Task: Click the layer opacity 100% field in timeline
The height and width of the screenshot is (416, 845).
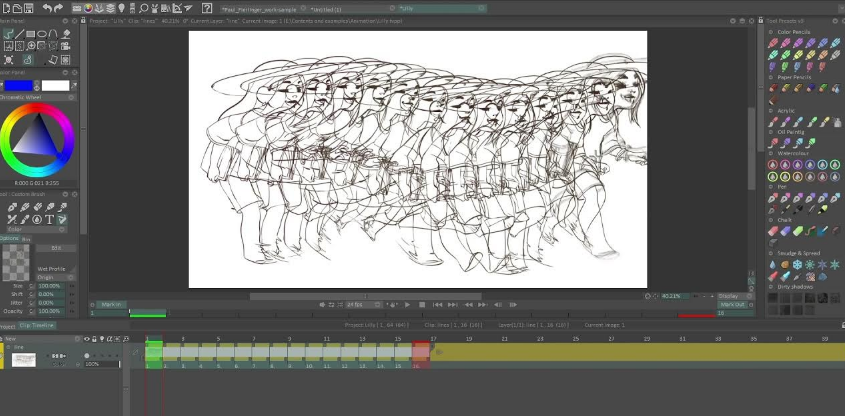Action: tap(101, 364)
